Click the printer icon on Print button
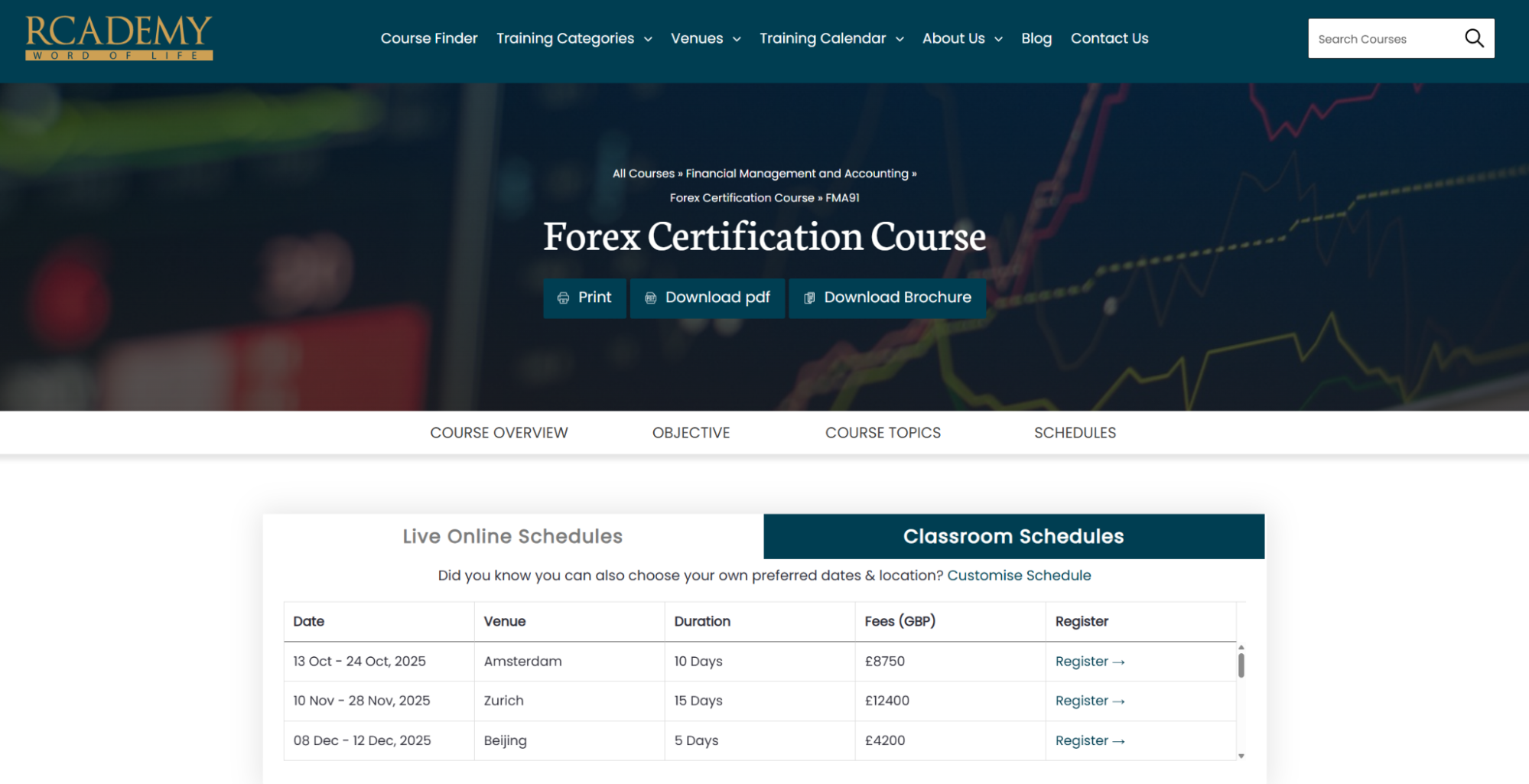Screen dimensions: 1529x784 pos(563,298)
